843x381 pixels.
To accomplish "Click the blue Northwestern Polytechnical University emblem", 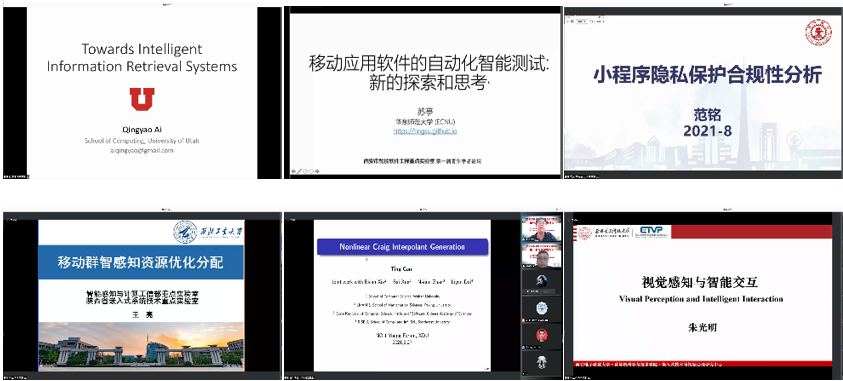I will (x=184, y=232).
